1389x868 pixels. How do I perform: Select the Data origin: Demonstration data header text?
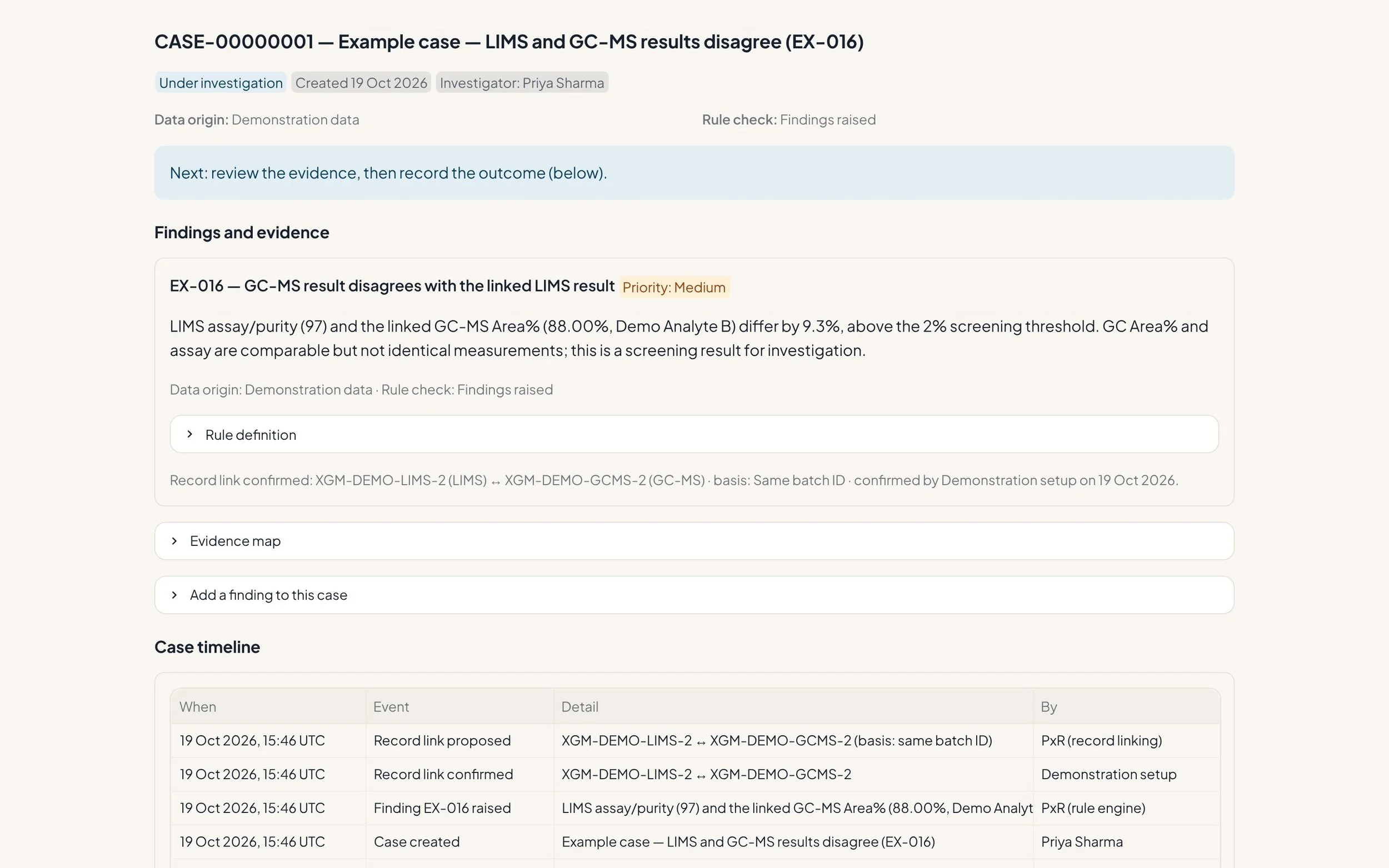tap(257, 119)
